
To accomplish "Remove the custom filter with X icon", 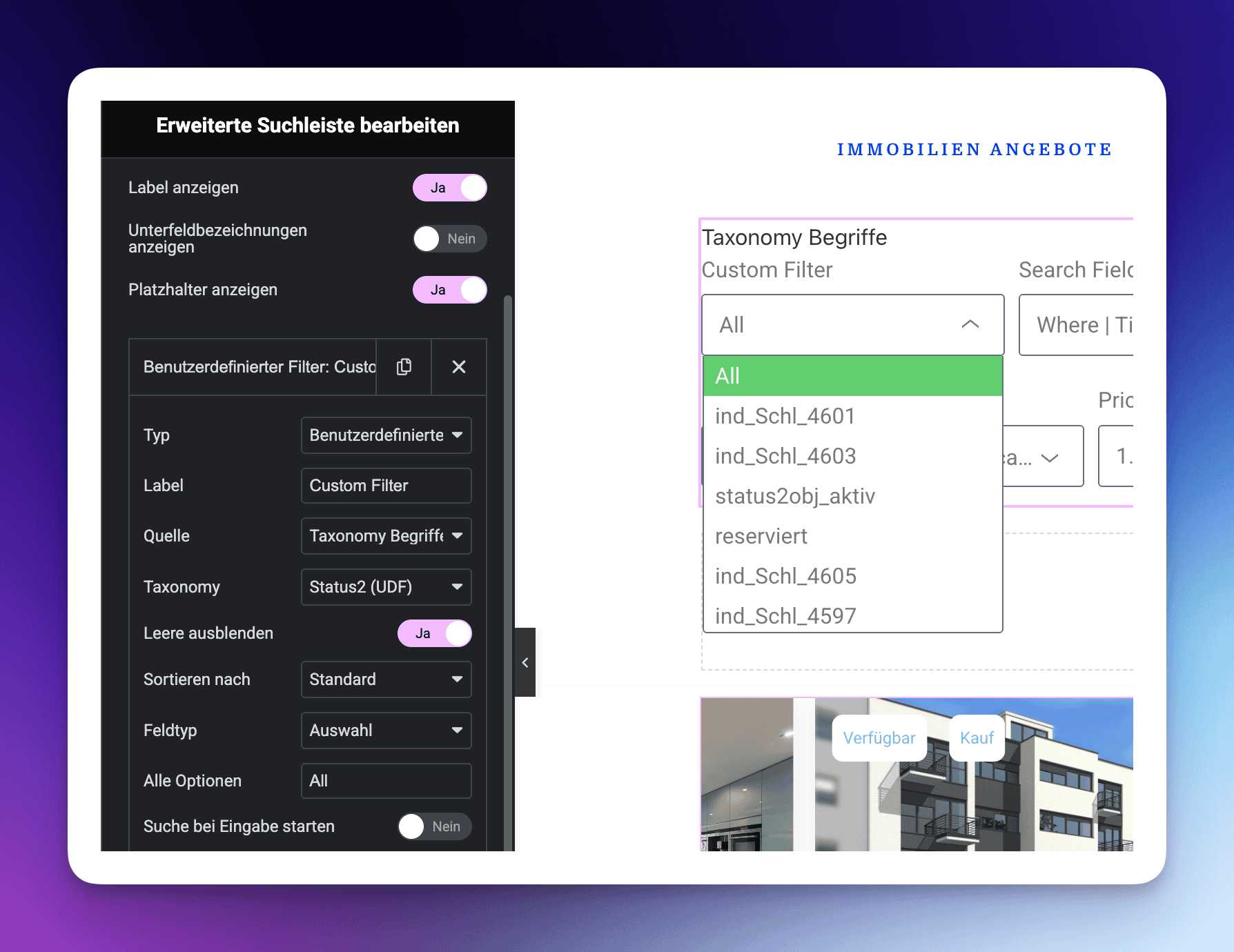I will pyautogui.click(x=459, y=367).
